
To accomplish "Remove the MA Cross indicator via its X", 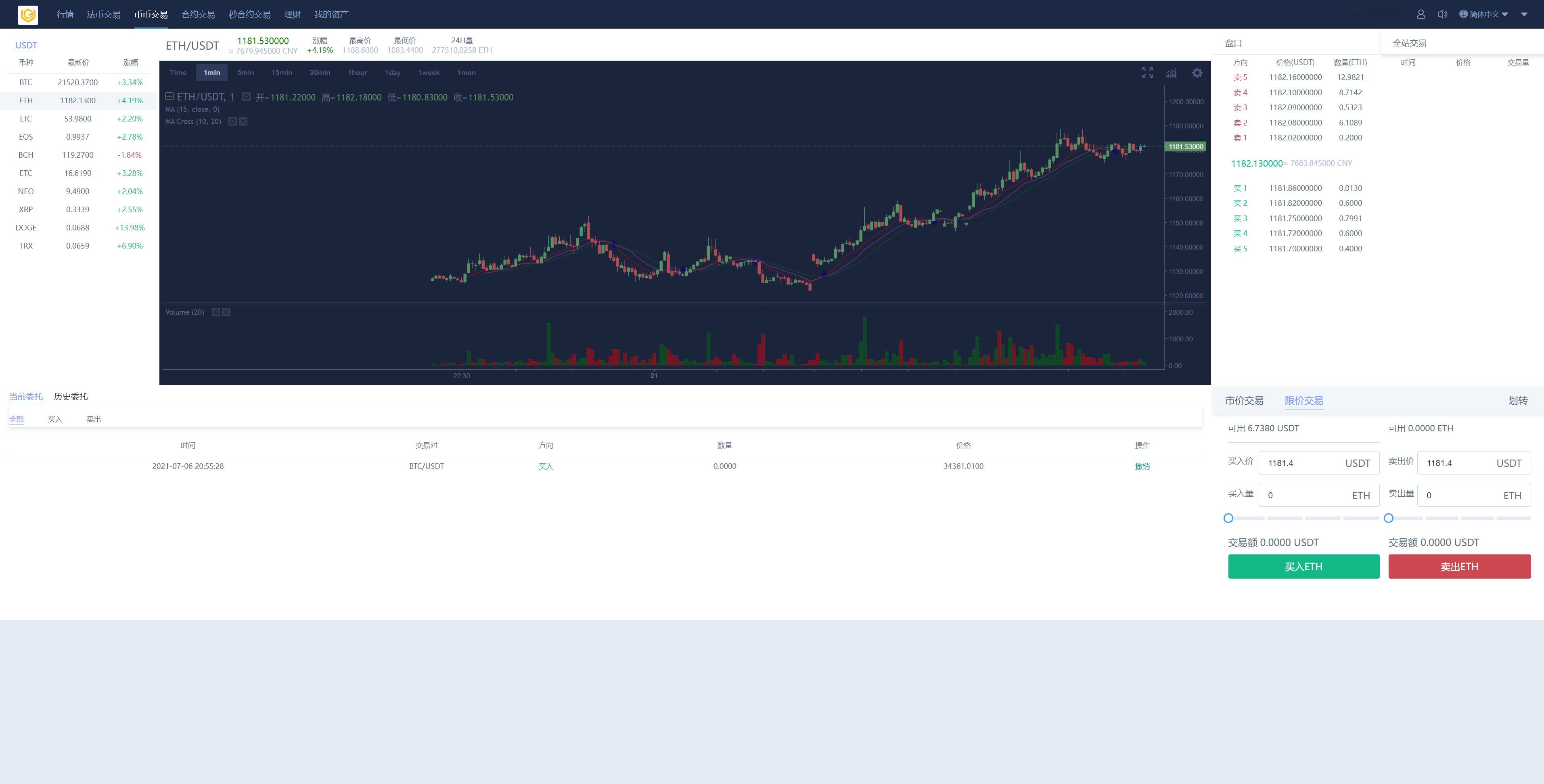I will (243, 121).
